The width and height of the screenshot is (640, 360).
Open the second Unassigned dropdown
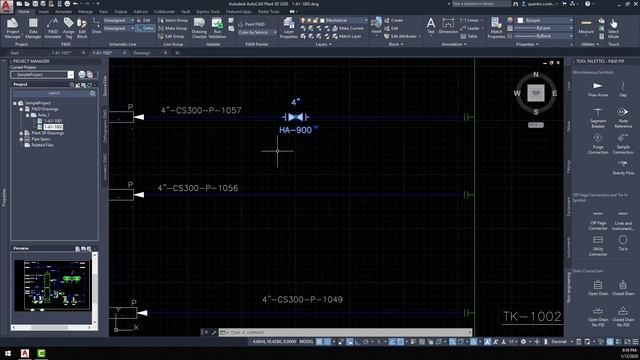click(x=119, y=28)
